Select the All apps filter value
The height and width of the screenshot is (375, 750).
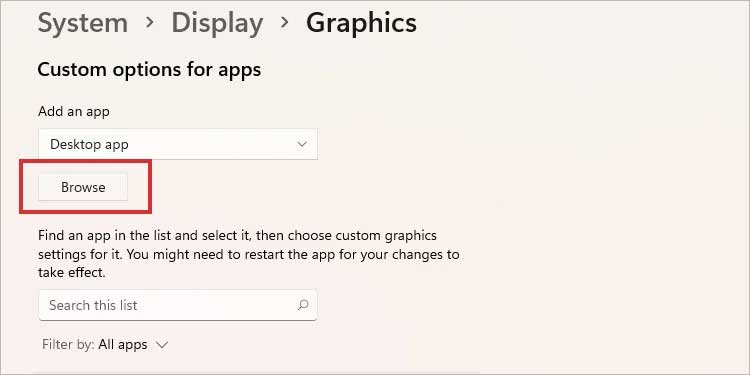pyautogui.click(x=123, y=344)
